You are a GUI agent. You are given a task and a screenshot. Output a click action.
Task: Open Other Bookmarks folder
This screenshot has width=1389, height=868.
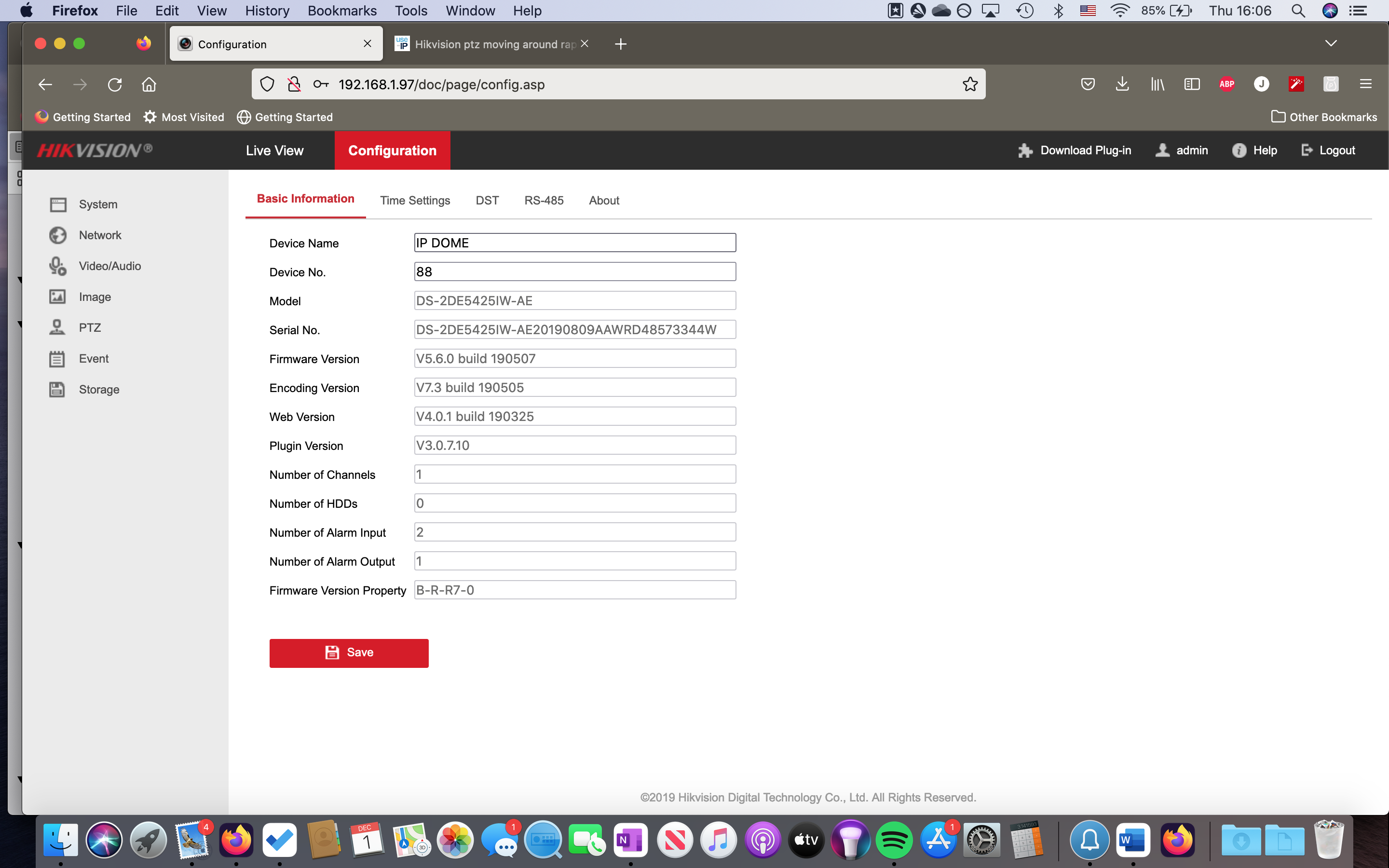pos(1324,117)
